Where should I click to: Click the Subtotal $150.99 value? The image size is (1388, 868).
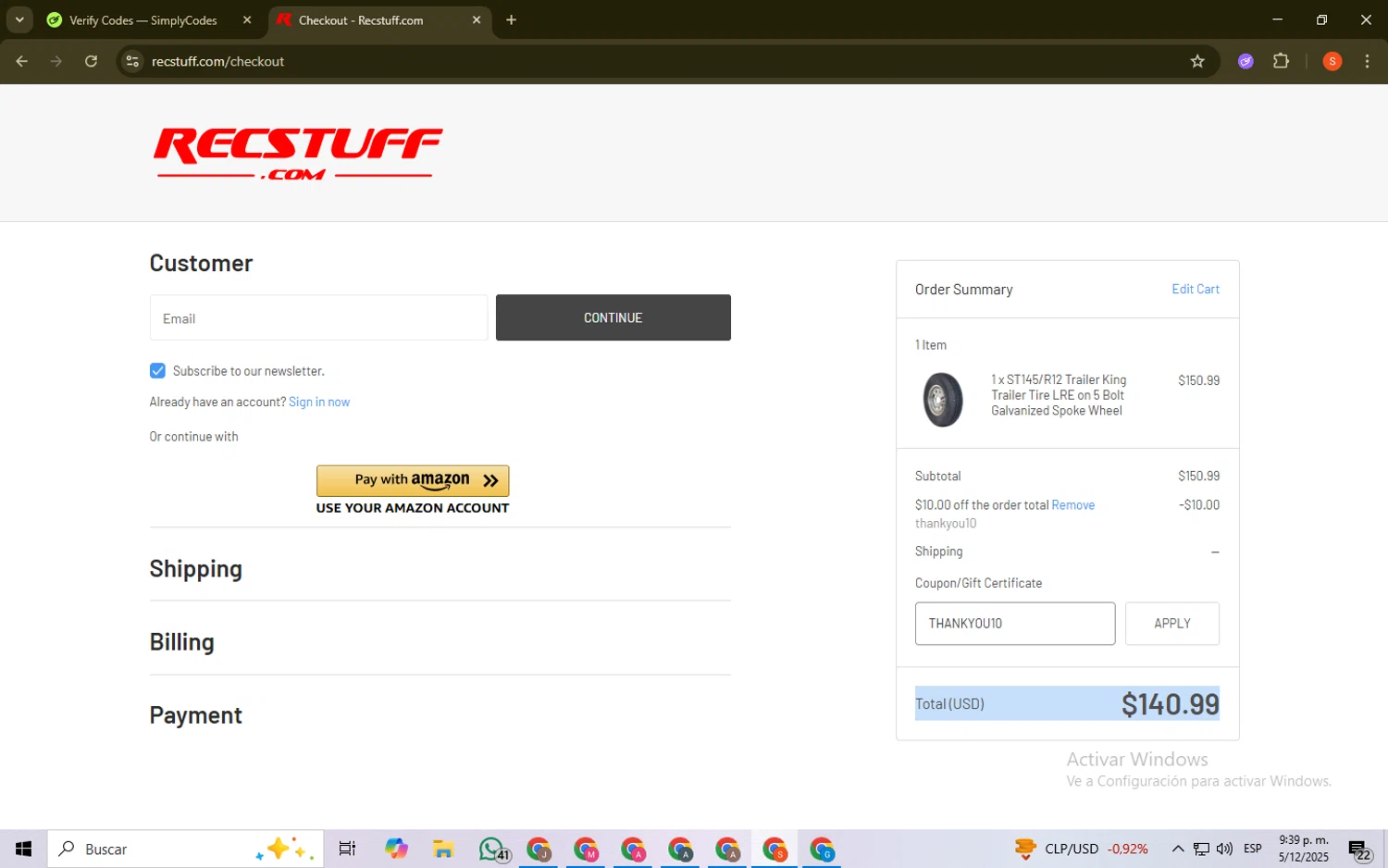click(1198, 476)
